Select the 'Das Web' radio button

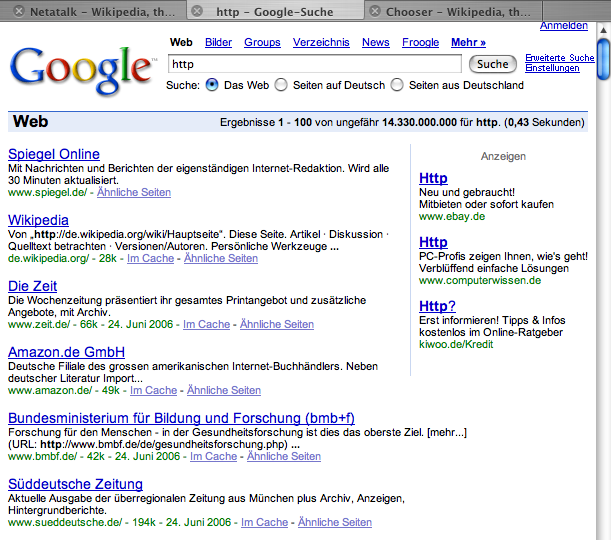click(212, 85)
